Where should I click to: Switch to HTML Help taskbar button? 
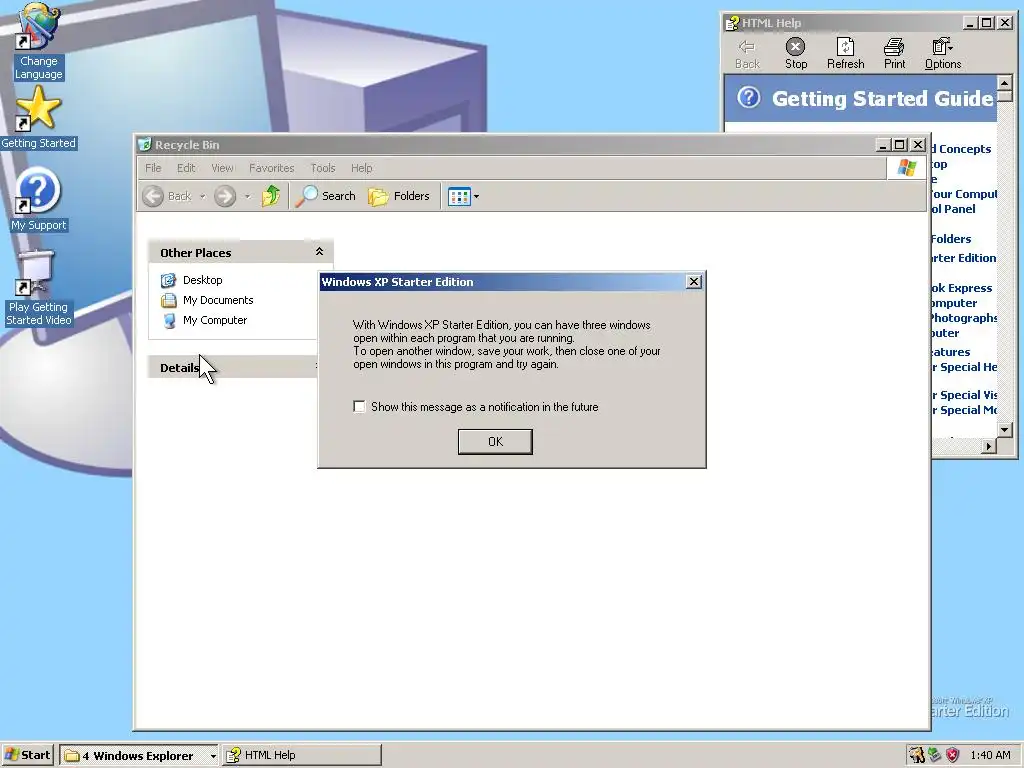(x=302, y=755)
